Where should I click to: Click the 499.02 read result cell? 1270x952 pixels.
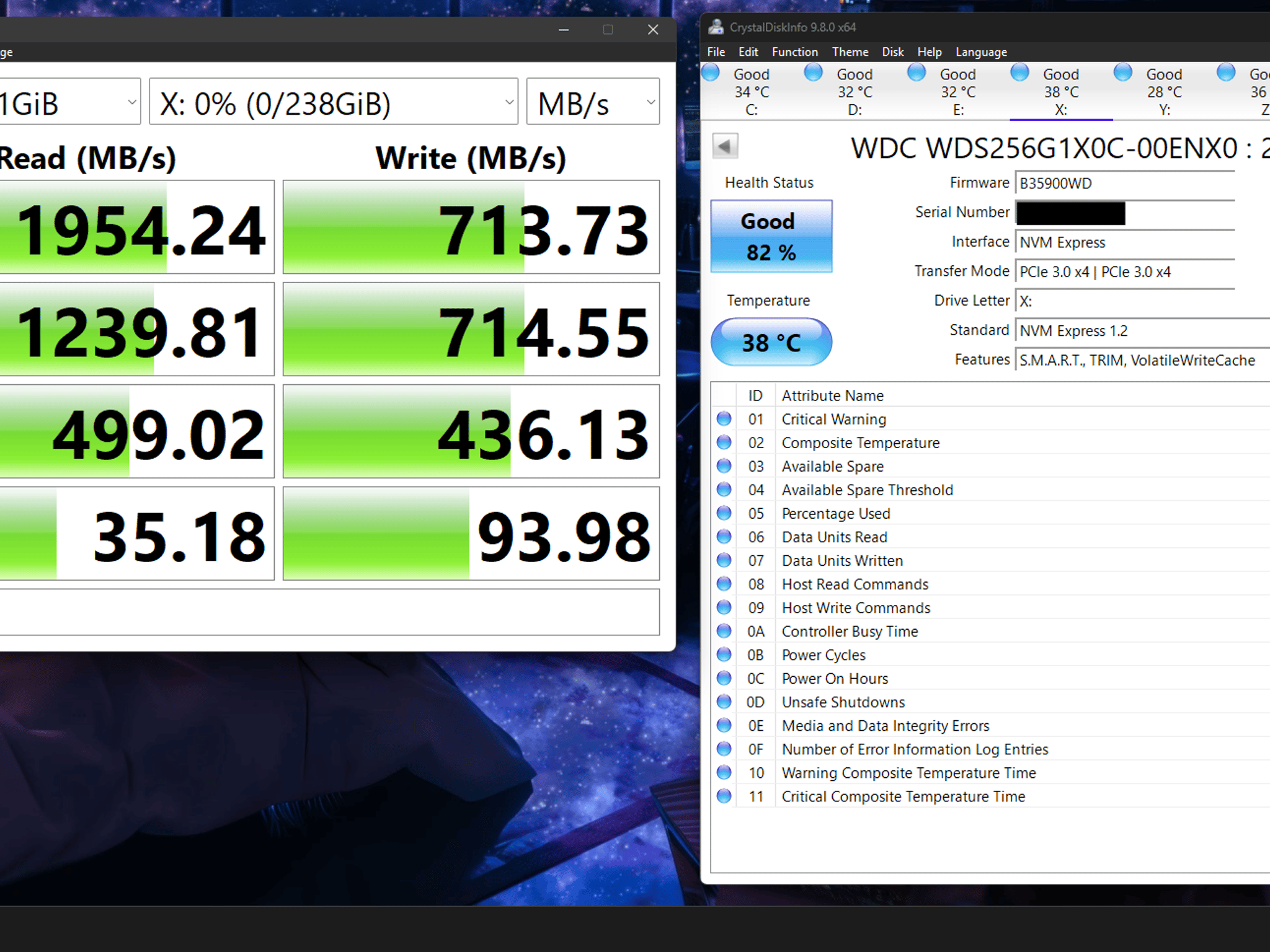point(137,431)
